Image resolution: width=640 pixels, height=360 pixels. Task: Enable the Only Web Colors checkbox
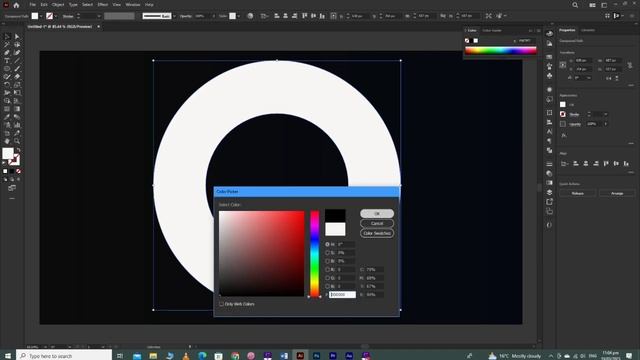coord(221,304)
